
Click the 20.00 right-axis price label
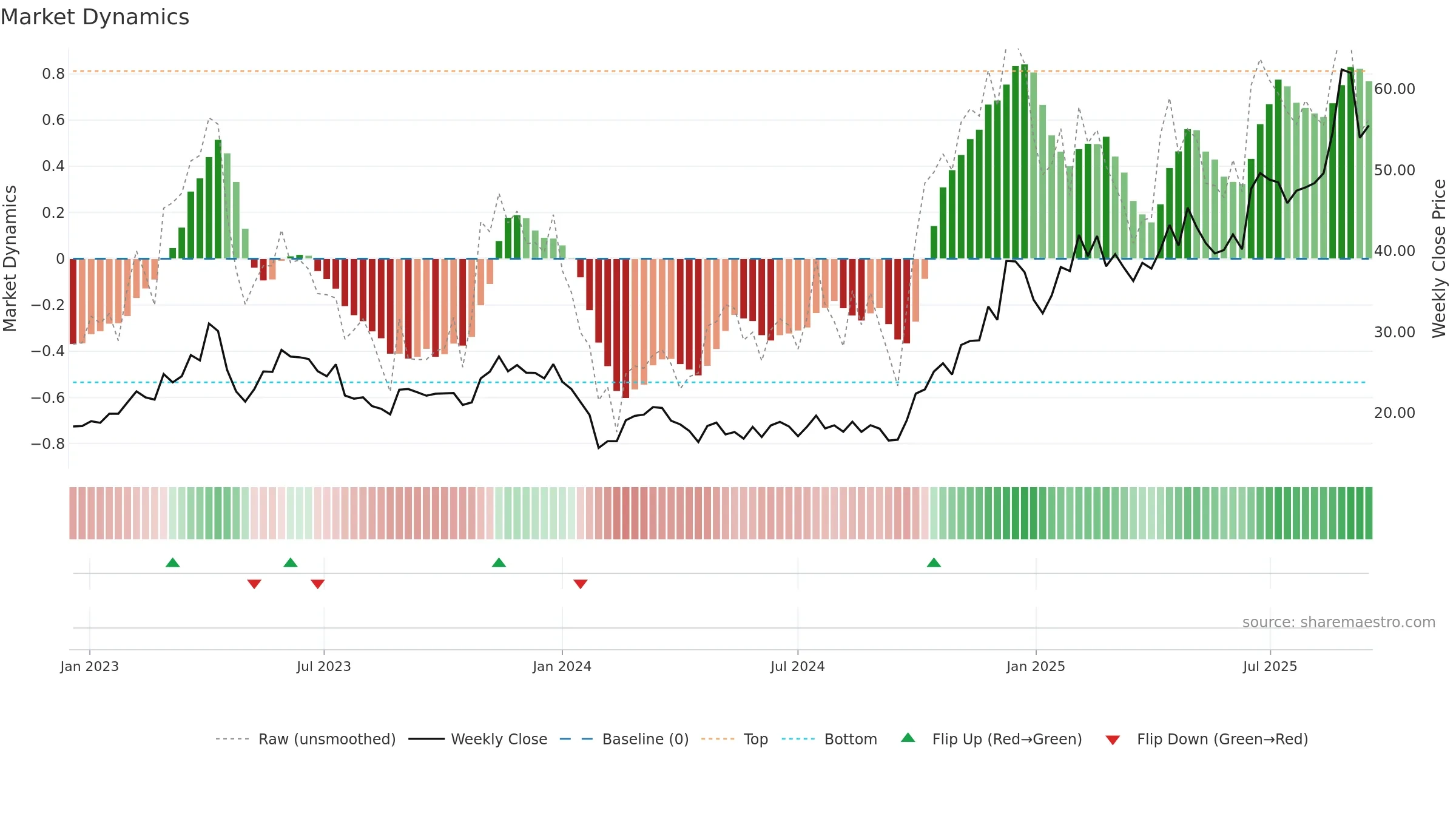[1395, 413]
